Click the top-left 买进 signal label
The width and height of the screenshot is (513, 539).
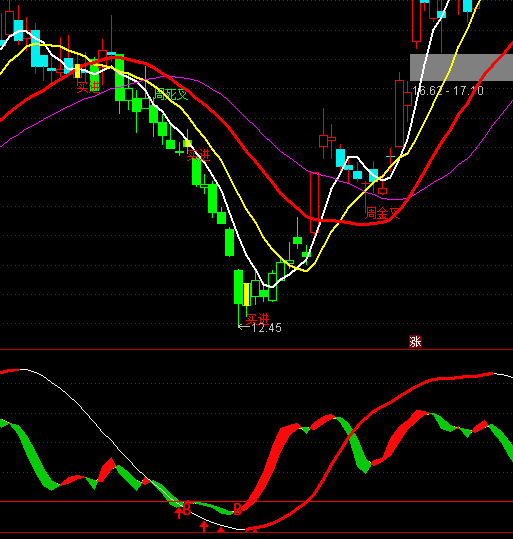tap(88, 87)
